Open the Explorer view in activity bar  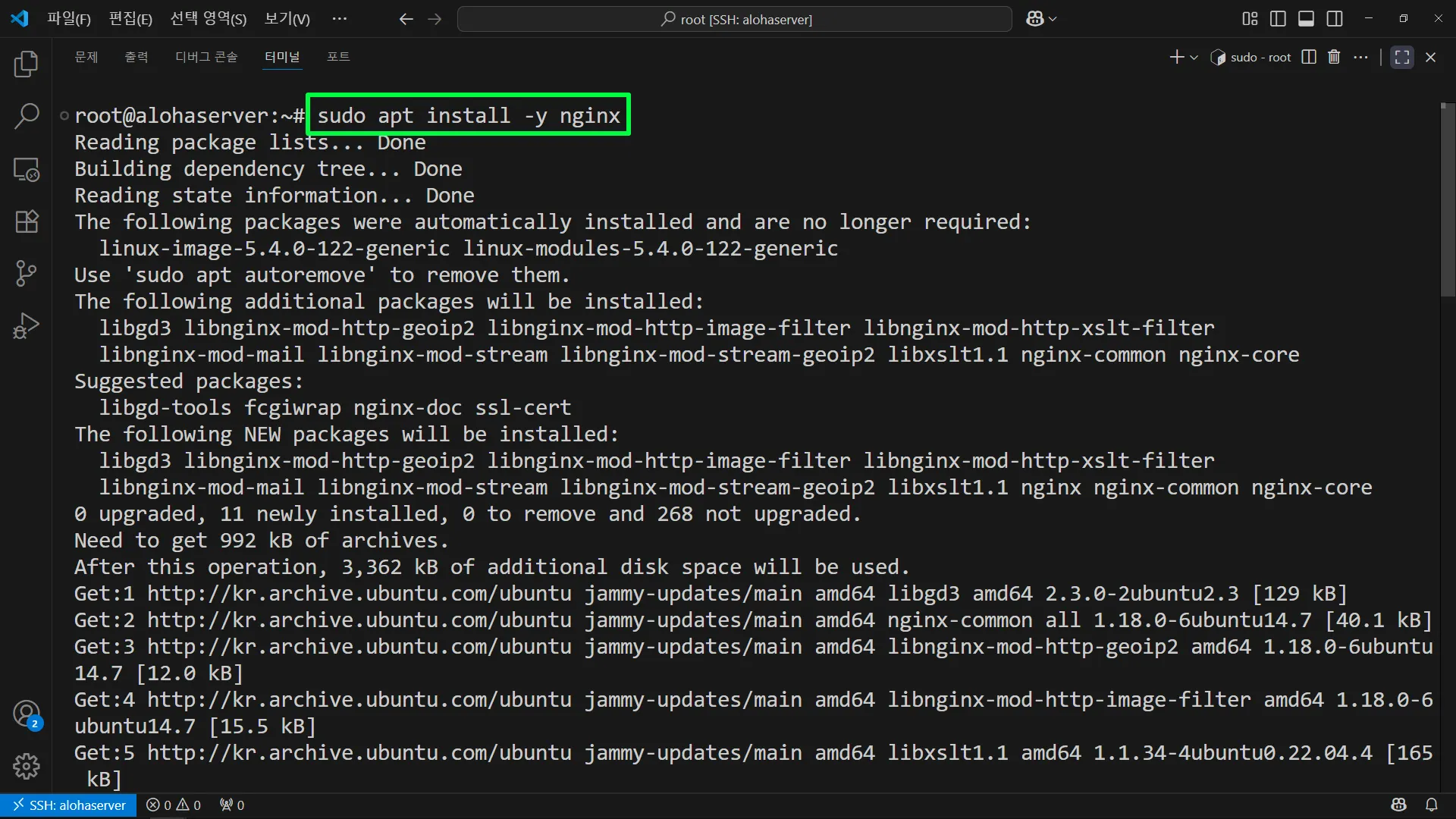click(27, 64)
